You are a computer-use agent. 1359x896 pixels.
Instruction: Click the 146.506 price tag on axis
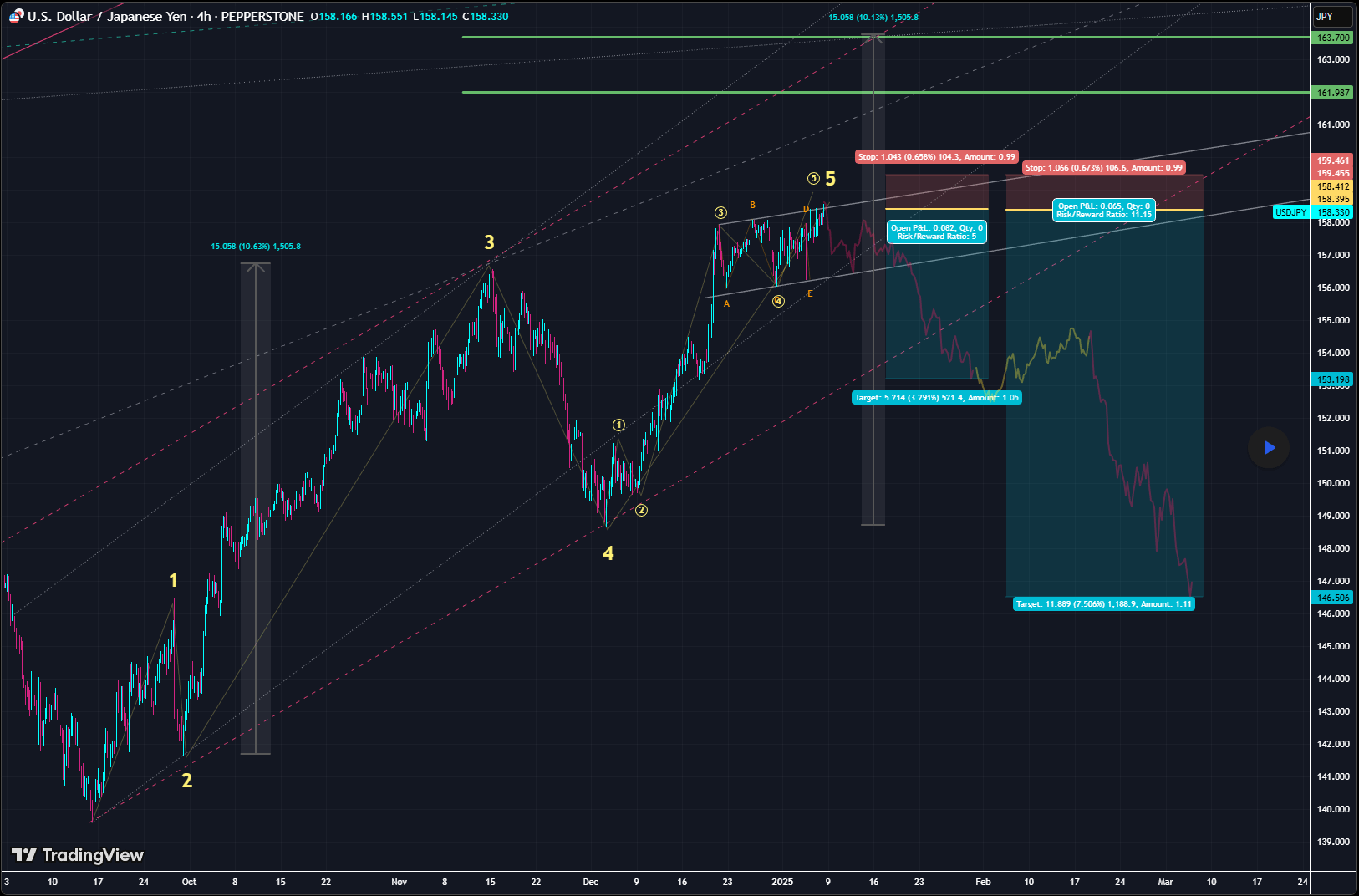[1333, 598]
